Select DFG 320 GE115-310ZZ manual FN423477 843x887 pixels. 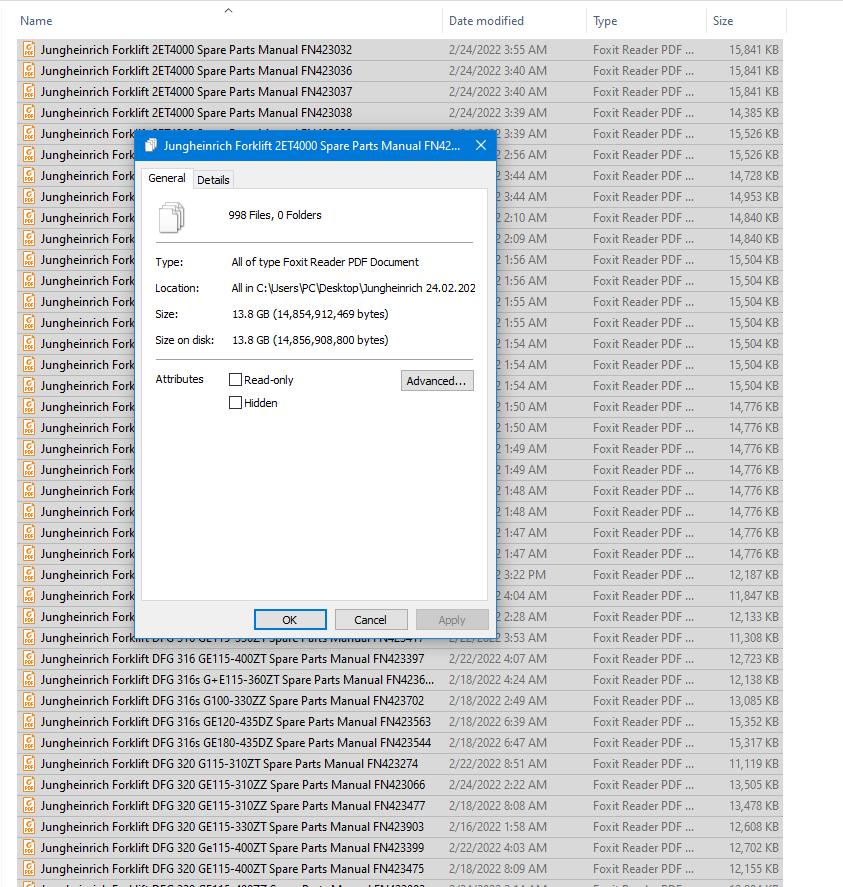point(233,806)
